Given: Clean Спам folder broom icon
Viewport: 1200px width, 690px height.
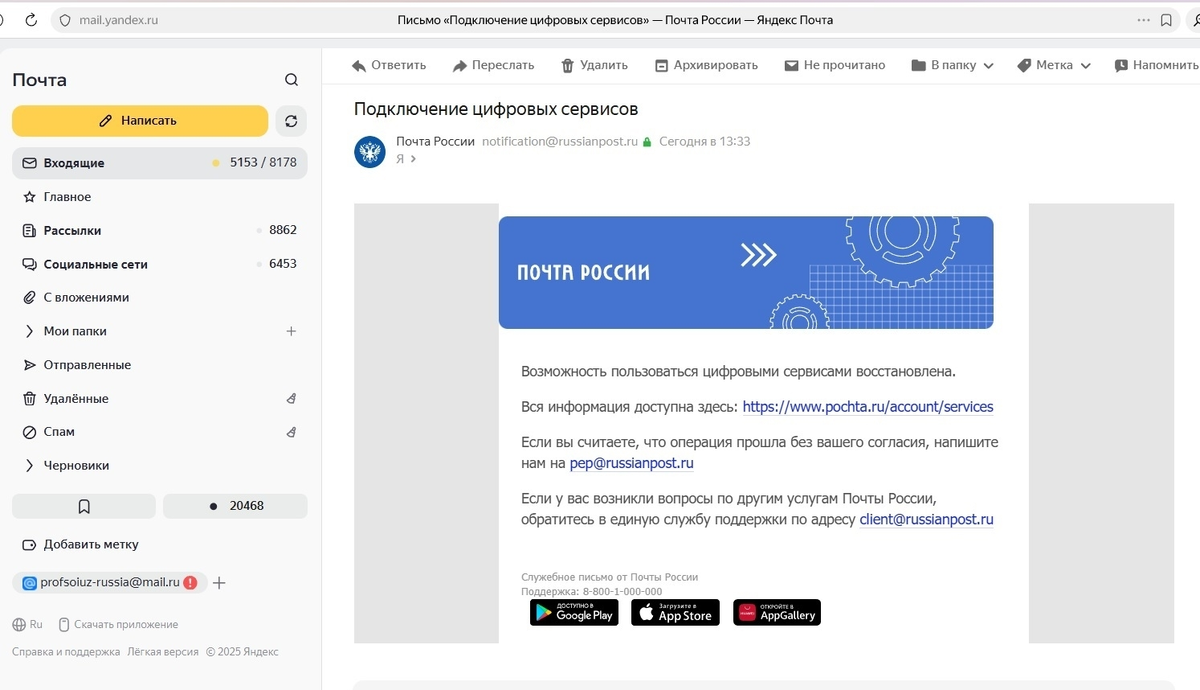Looking at the screenshot, I should tap(291, 432).
